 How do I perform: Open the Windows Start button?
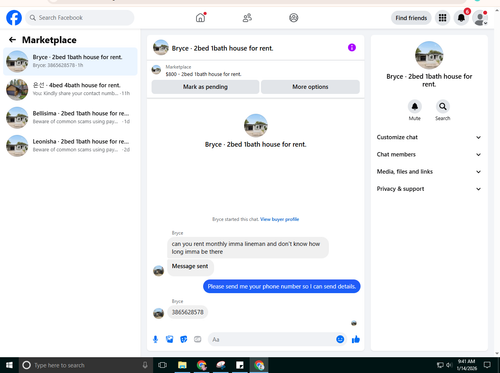click(9, 365)
